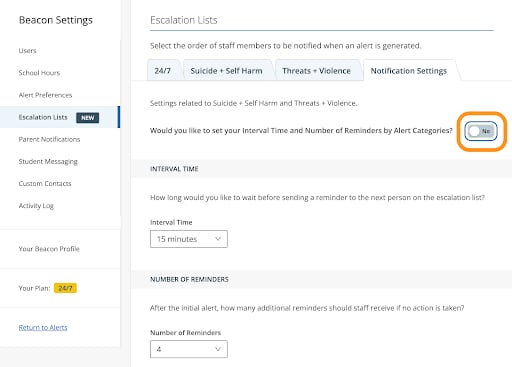The height and width of the screenshot is (367, 512).
Task: Switch to the 24/7 tab
Action: [x=163, y=71]
